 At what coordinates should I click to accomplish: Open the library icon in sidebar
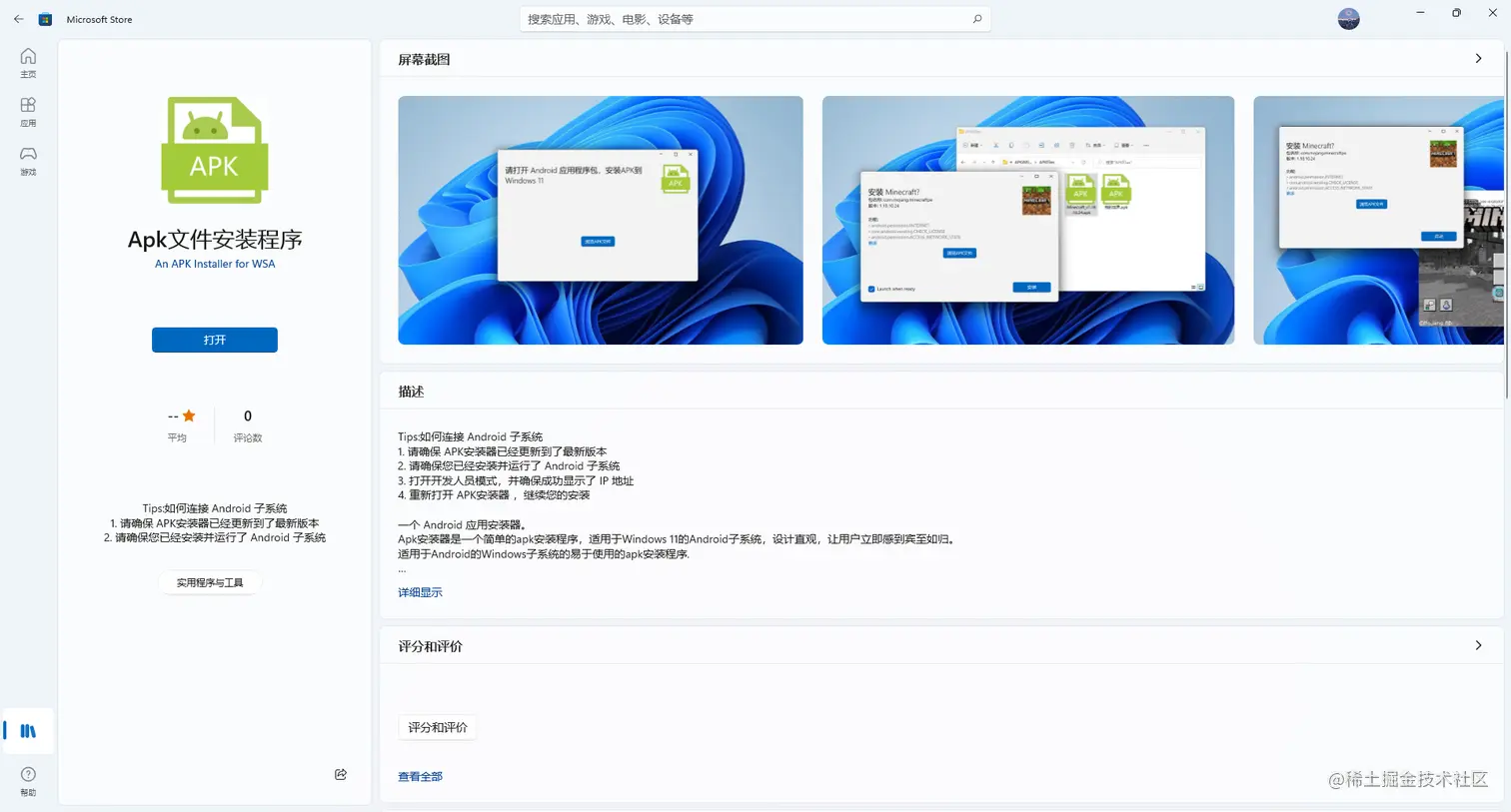(x=28, y=731)
